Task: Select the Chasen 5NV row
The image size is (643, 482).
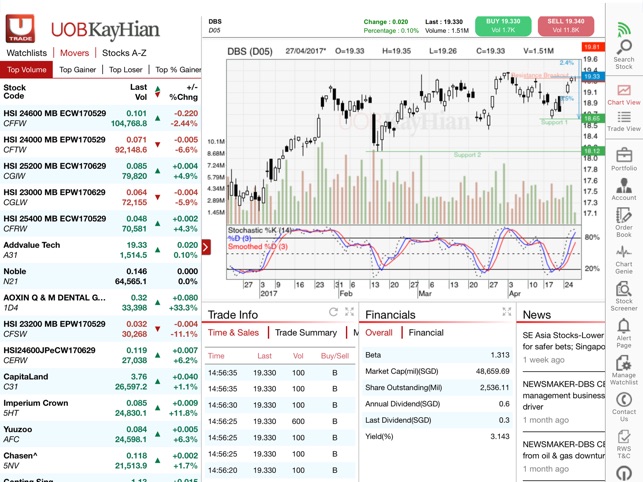Action: pos(100,460)
